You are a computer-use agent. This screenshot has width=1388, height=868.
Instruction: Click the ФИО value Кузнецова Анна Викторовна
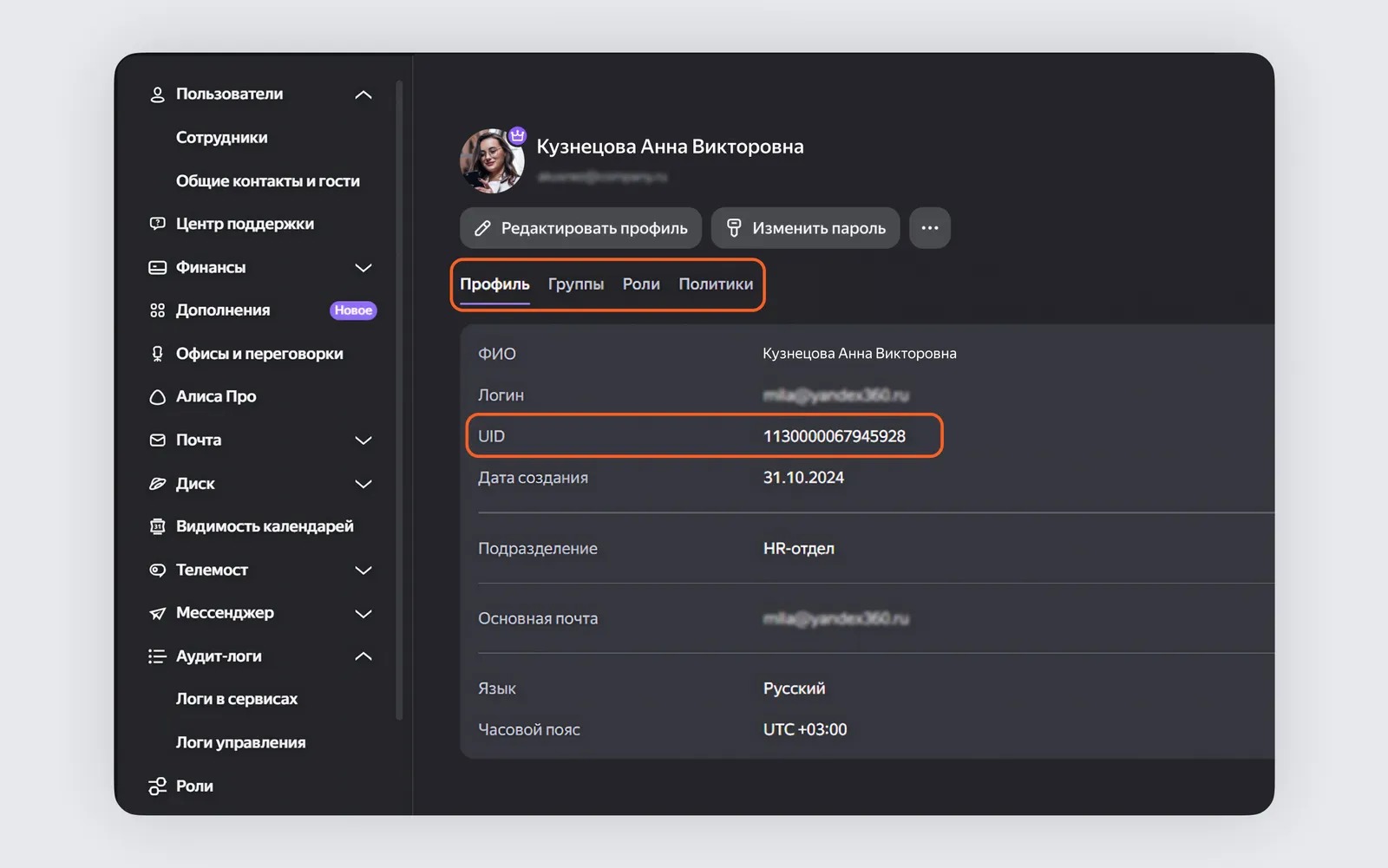coord(860,354)
